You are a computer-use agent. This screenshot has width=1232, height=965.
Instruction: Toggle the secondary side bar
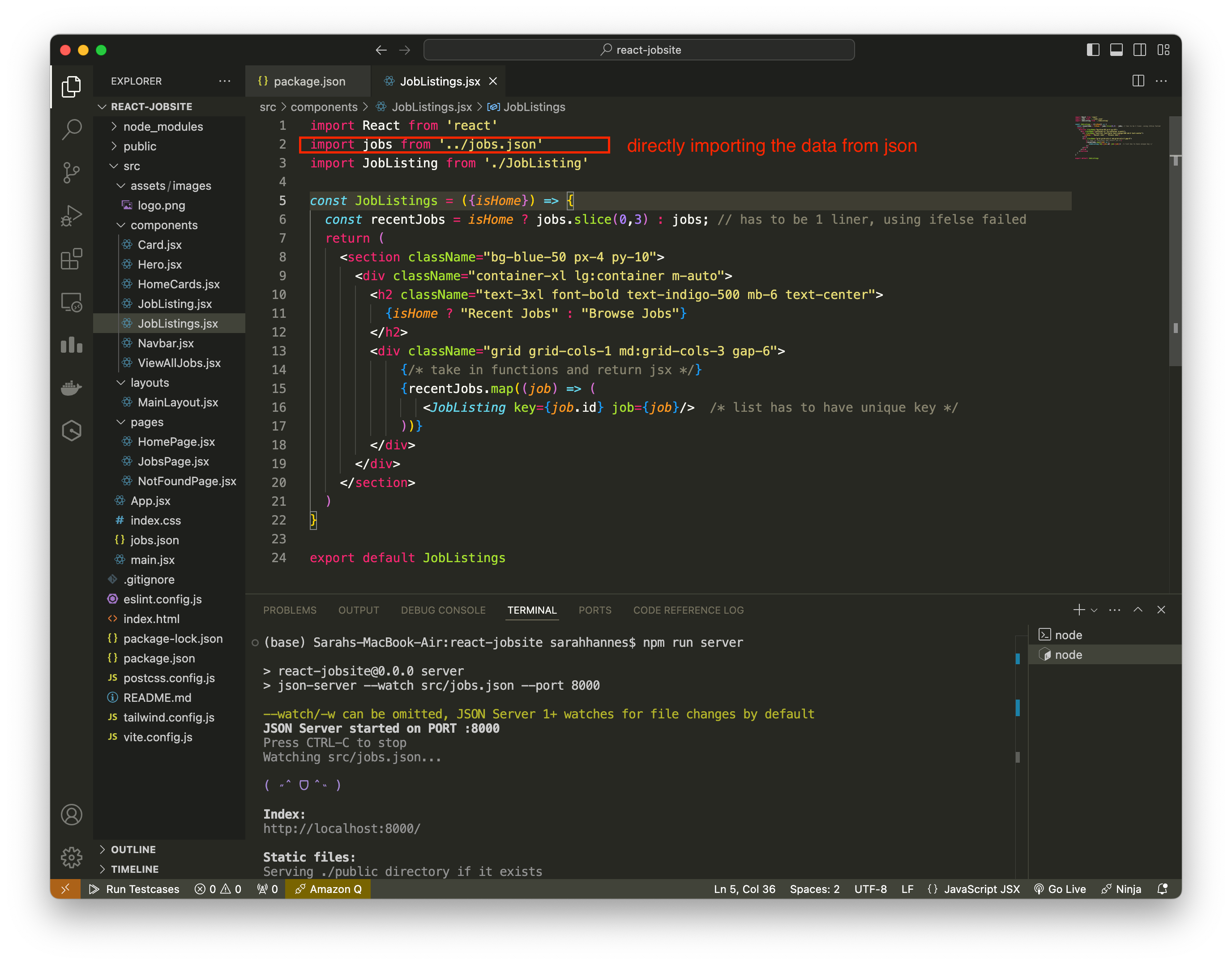(x=1140, y=50)
